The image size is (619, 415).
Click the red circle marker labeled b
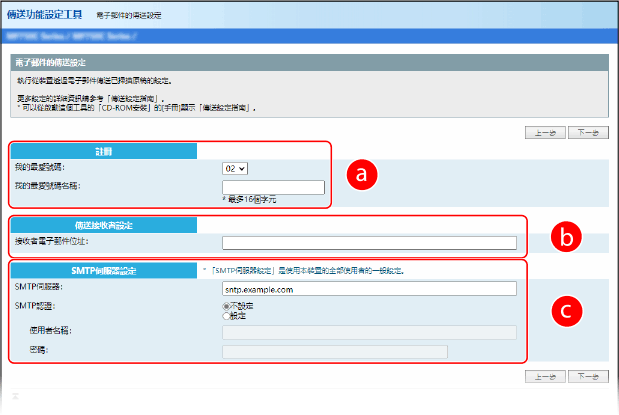[x=565, y=239]
